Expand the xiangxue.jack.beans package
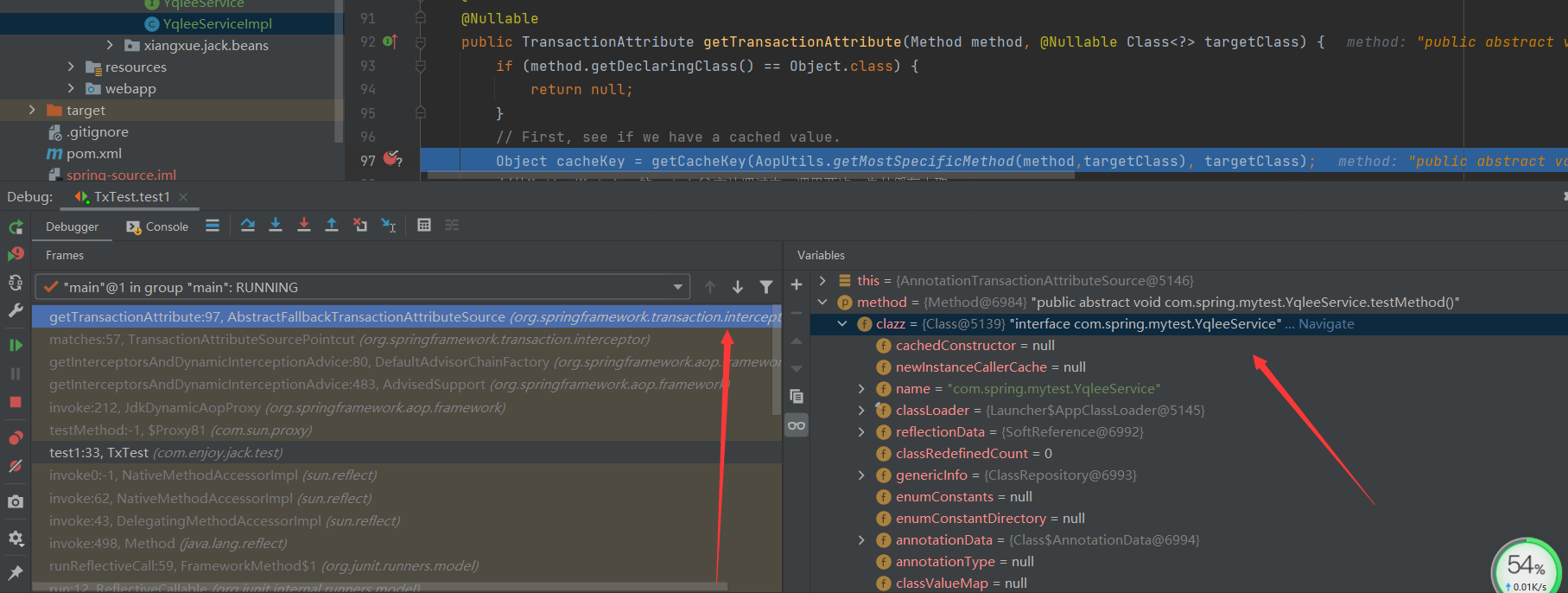Viewport: 1568px width, 593px height. tap(110, 45)
